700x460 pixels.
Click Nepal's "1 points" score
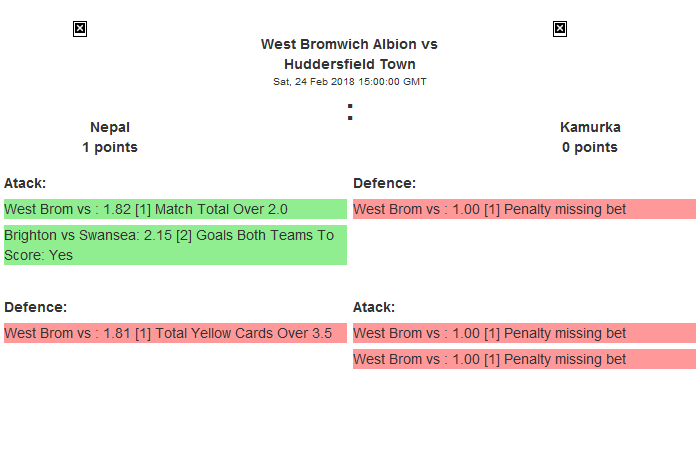[x=110, y=147]
